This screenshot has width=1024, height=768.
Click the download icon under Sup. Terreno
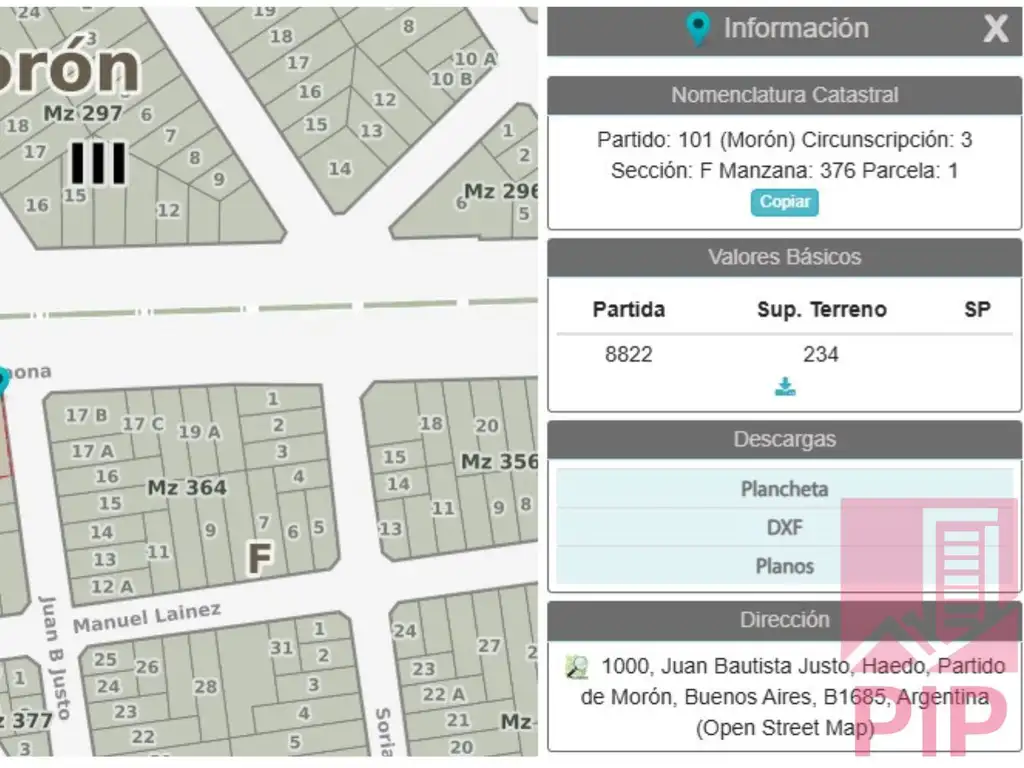point(785,387)
